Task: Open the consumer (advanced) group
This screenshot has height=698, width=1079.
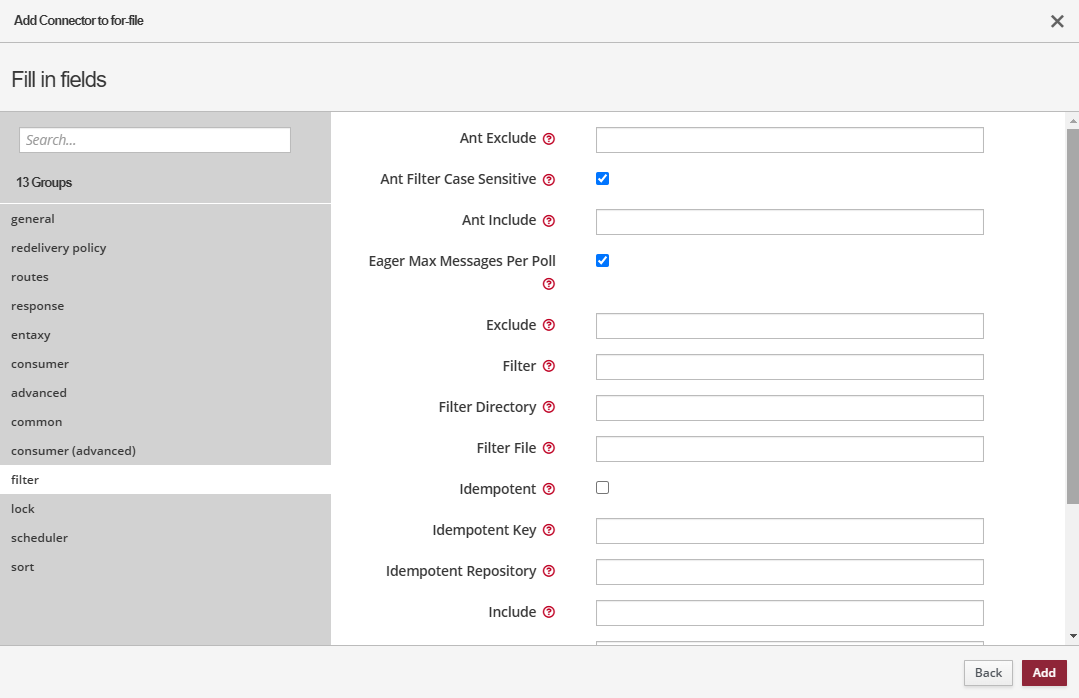Action: (73, 451)
